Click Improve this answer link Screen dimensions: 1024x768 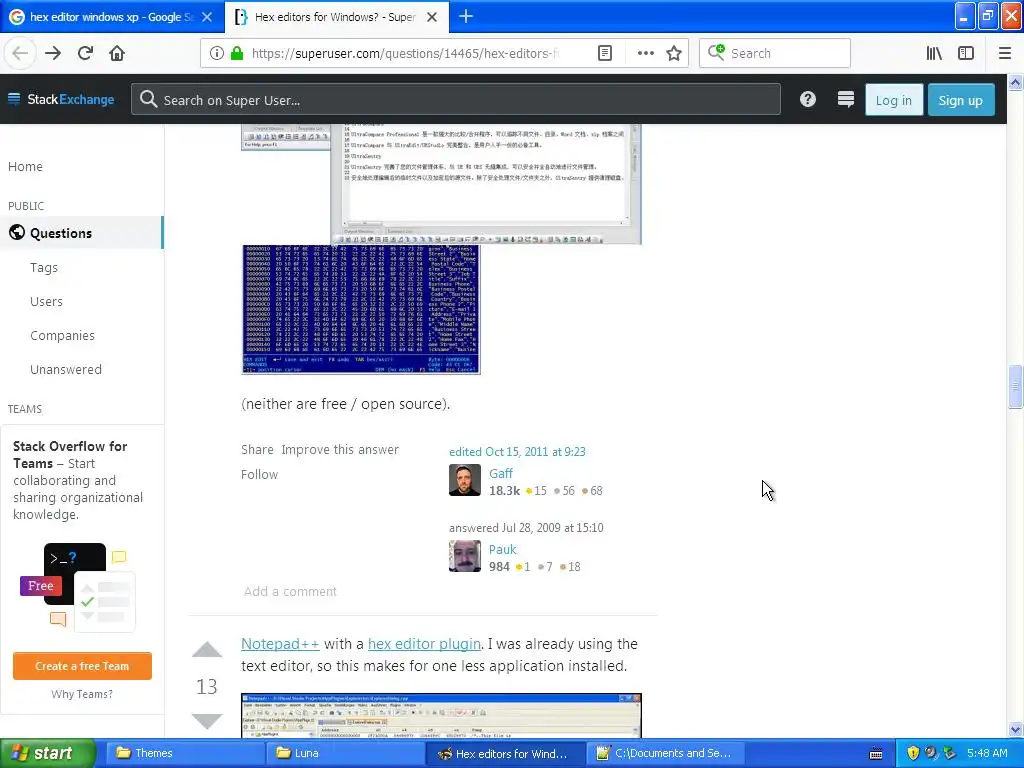(340, 449)
